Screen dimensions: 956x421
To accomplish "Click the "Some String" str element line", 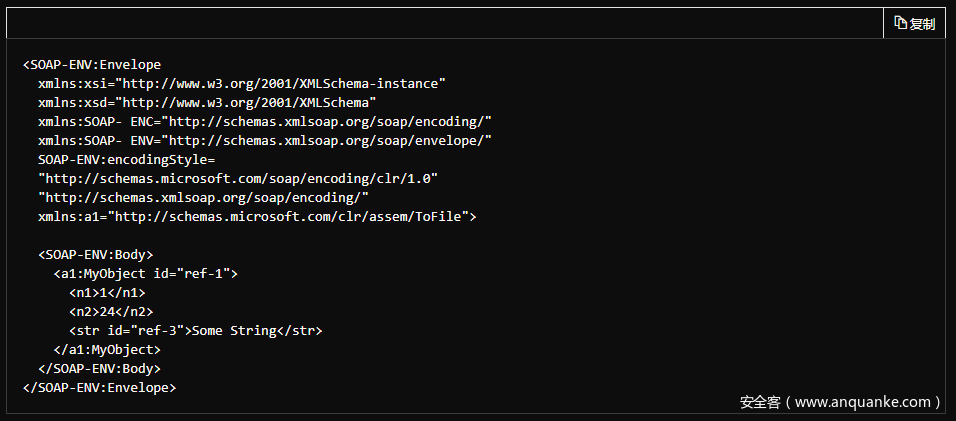I will (196, 330).
